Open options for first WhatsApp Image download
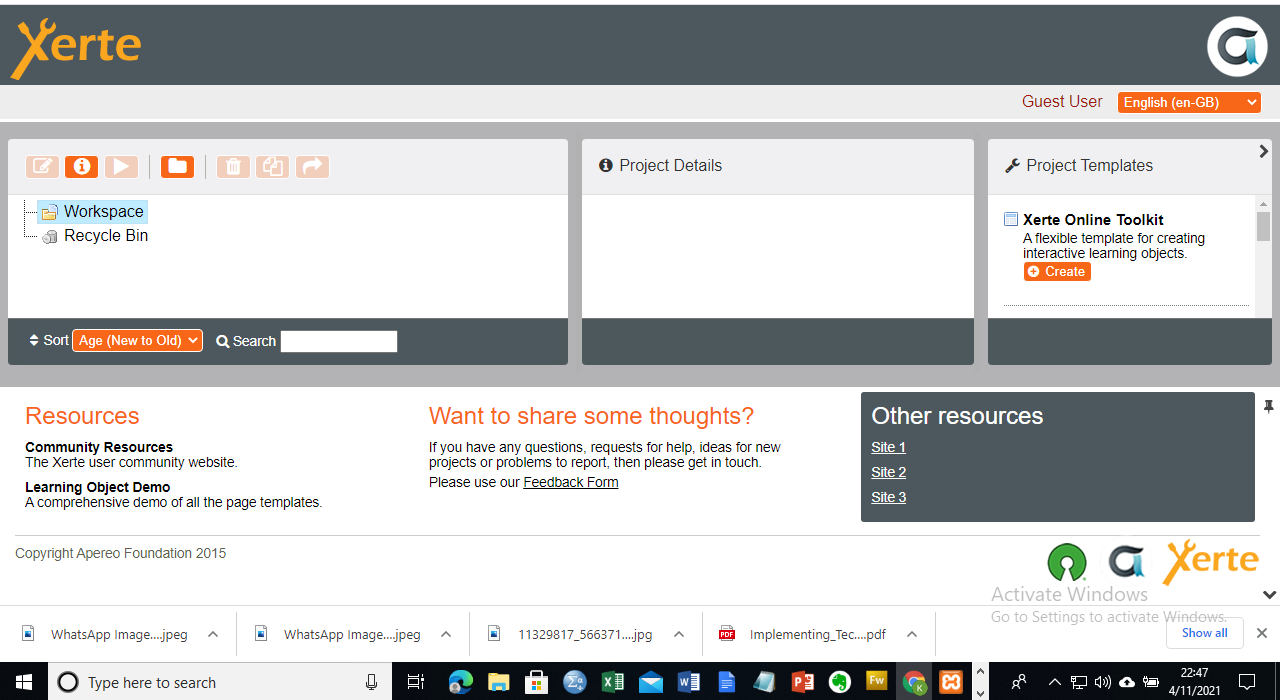 [x=213, y=634]
